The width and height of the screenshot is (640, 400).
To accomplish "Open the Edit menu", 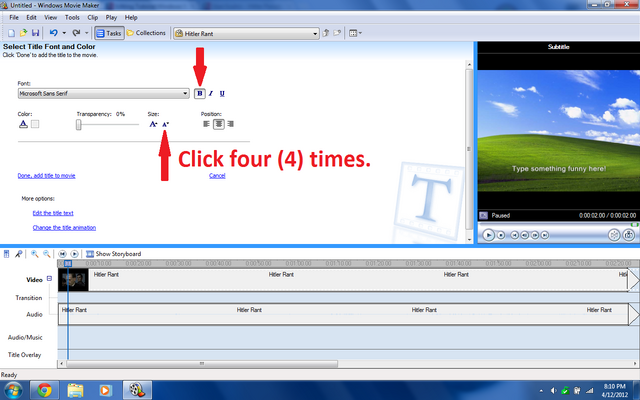I will (31, 18).
